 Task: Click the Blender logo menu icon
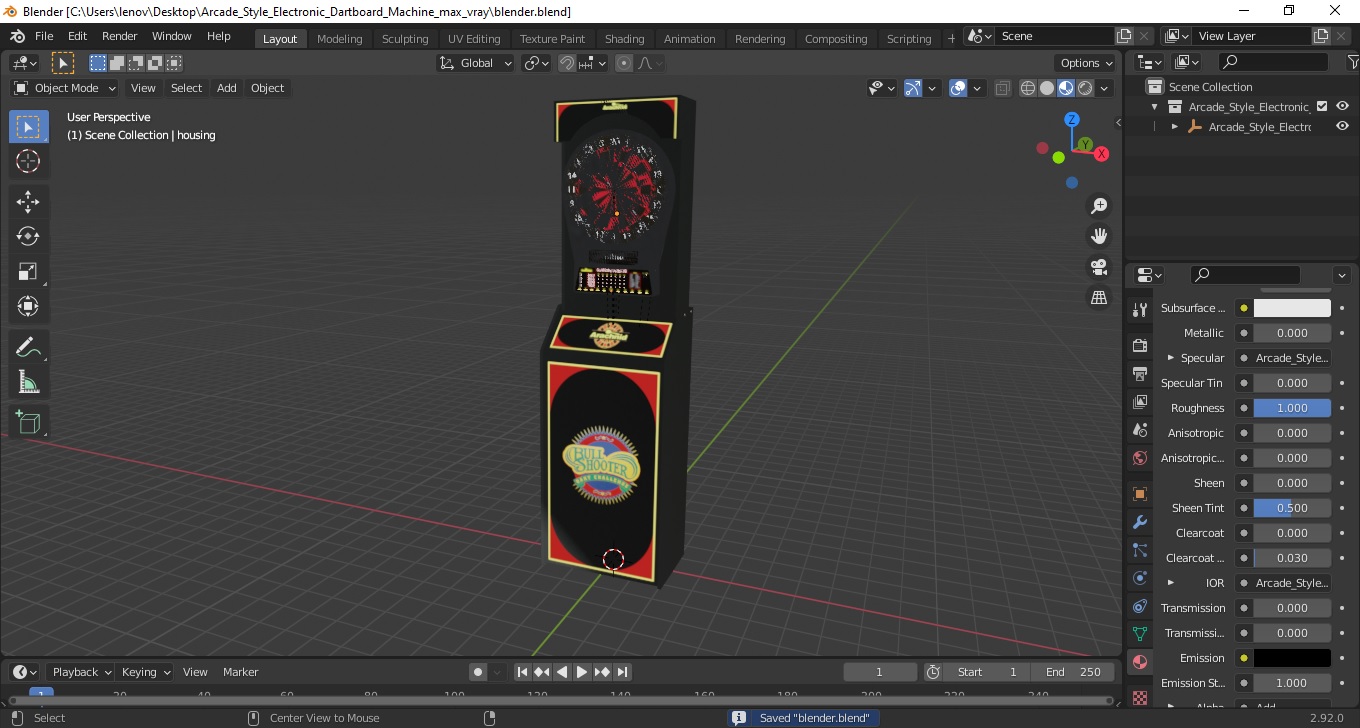pyautogui.click(x=17, y=36)
